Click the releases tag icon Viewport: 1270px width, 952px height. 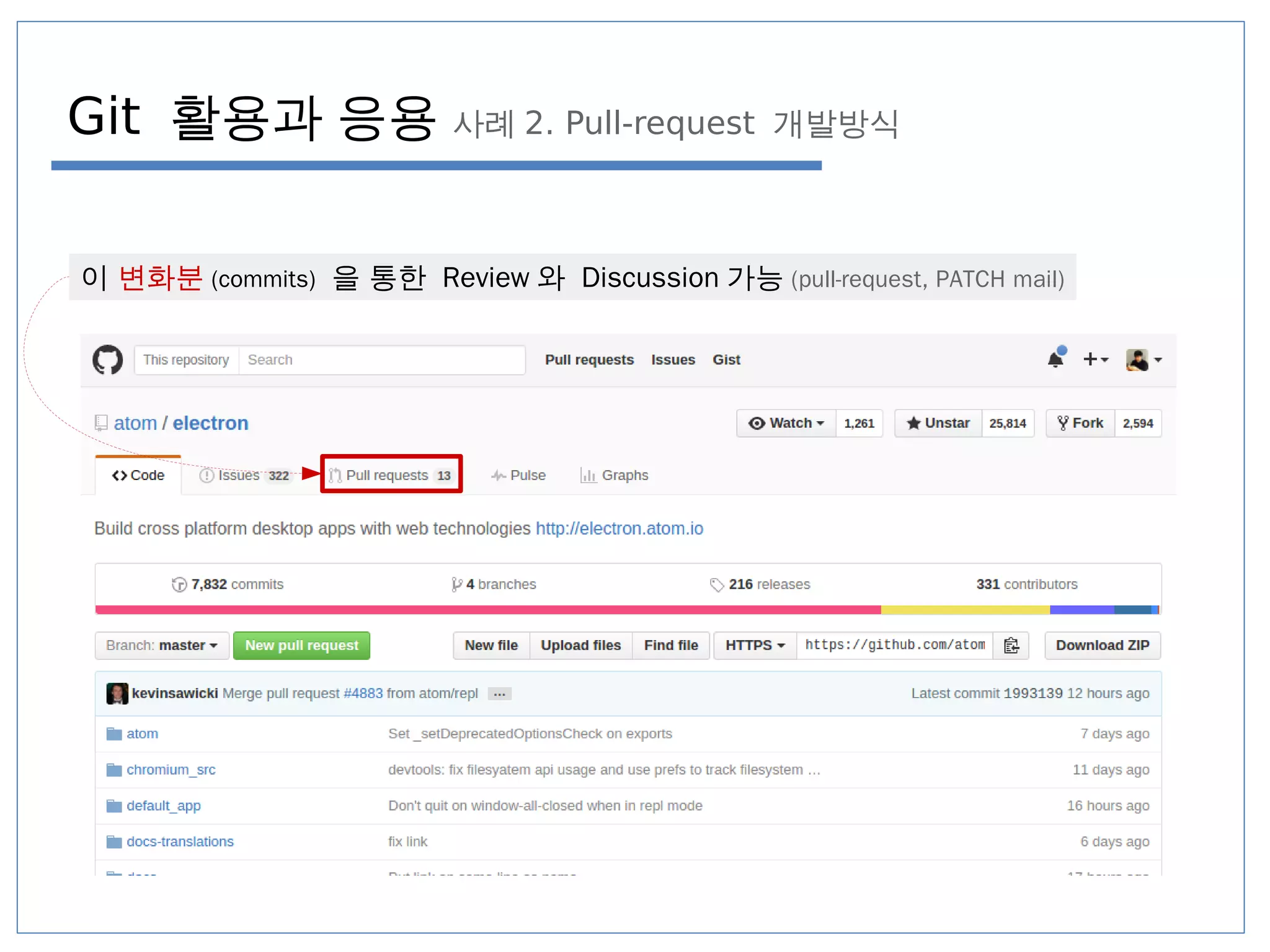[717, 585]
